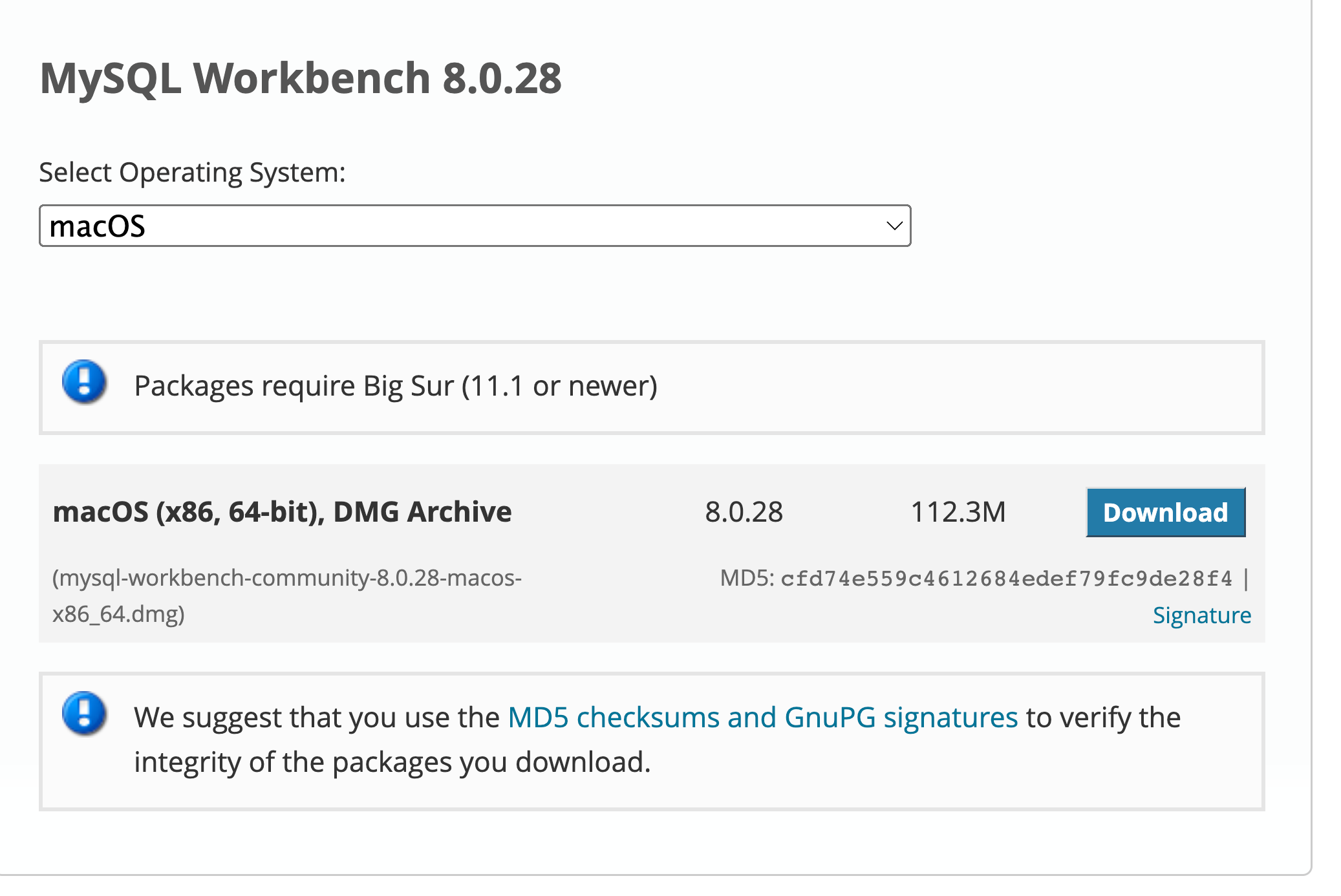
Task: Open the Signature link
Action: [1201, 615]
